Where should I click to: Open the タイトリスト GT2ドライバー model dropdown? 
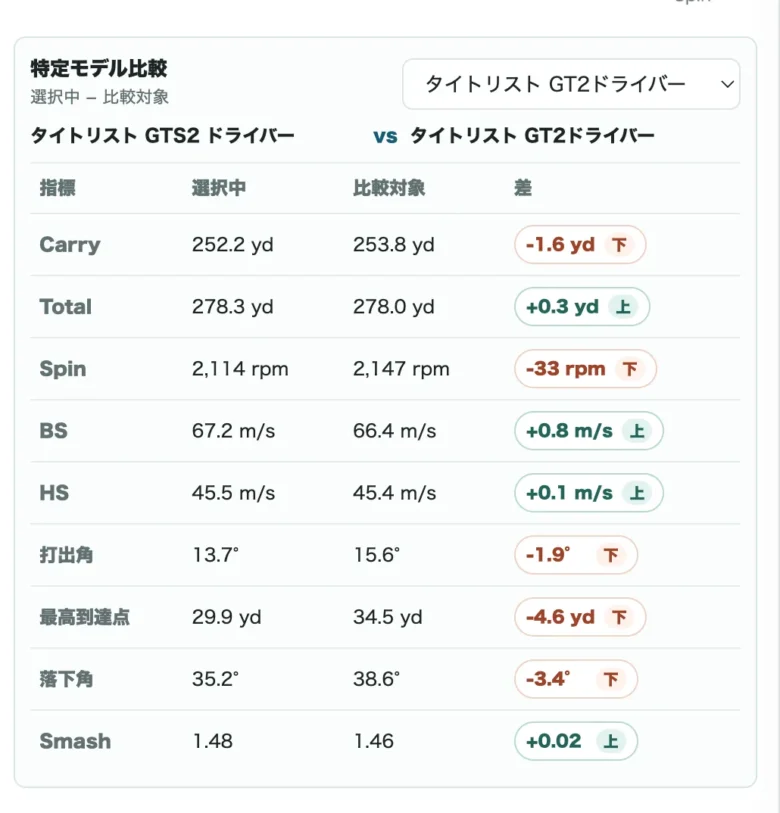[571, 84]
